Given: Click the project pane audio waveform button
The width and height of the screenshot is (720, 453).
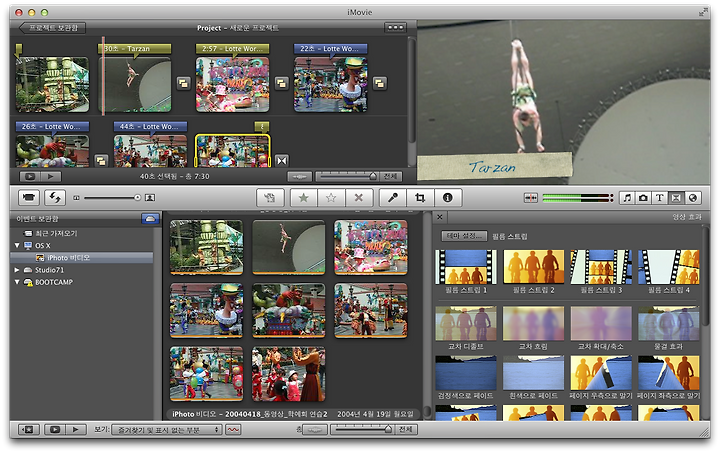Looking at the screenshot, I should point(299,176).
